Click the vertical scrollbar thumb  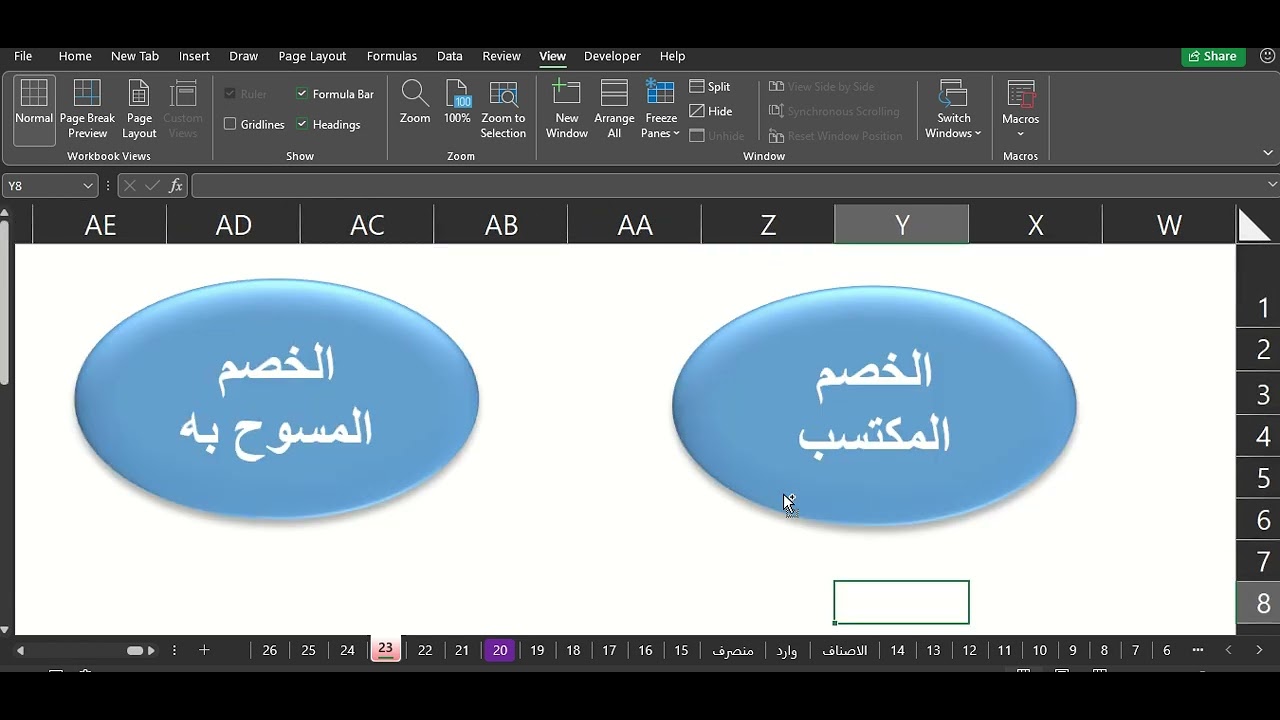pyautogui.click(x=5, y=302)
